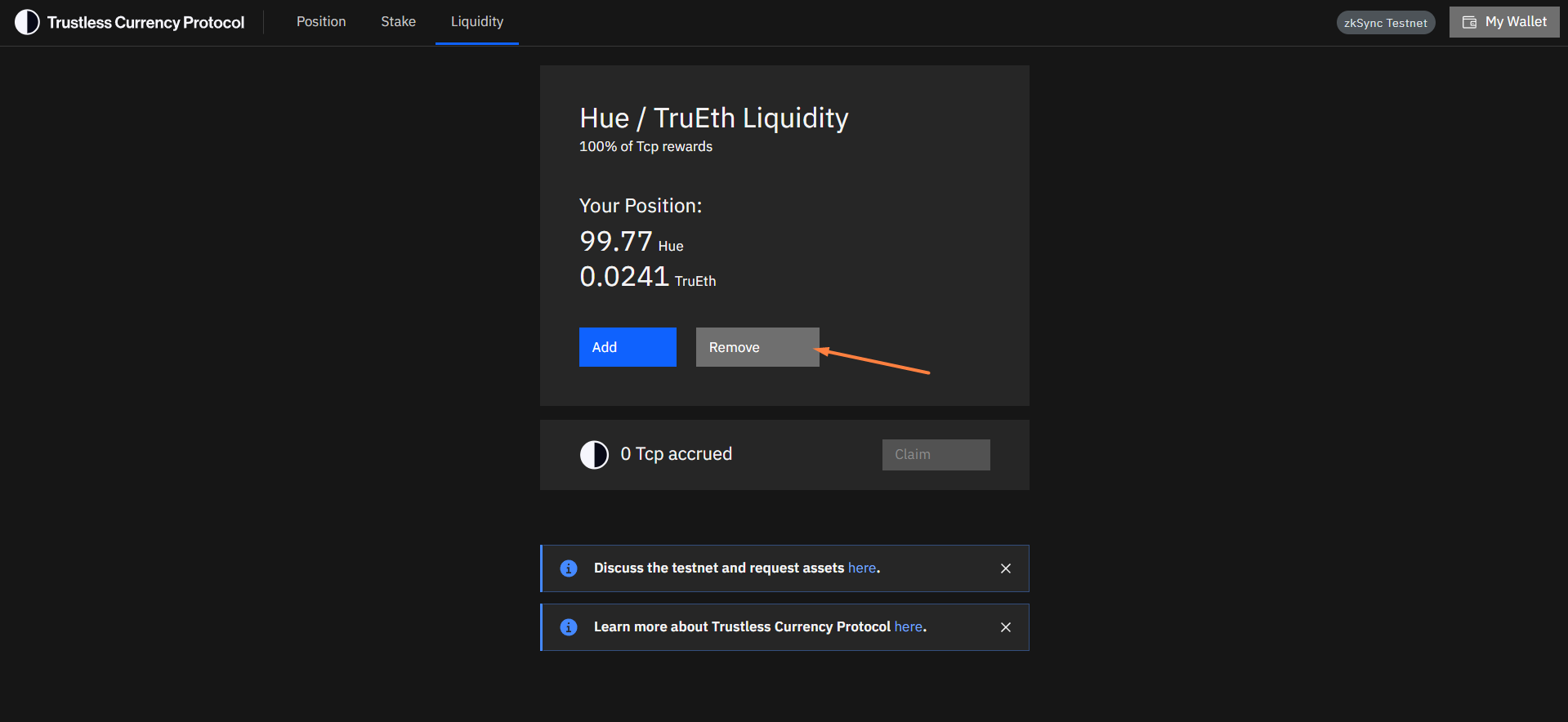Close the Learn more about protocol notification
The width and height of the screenshot is (1568, 722).
pyautogui.click(x=1006, y=627)
